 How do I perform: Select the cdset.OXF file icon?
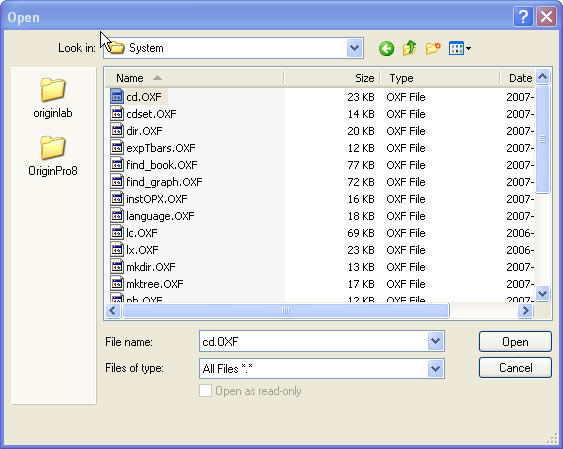point(117,114)
